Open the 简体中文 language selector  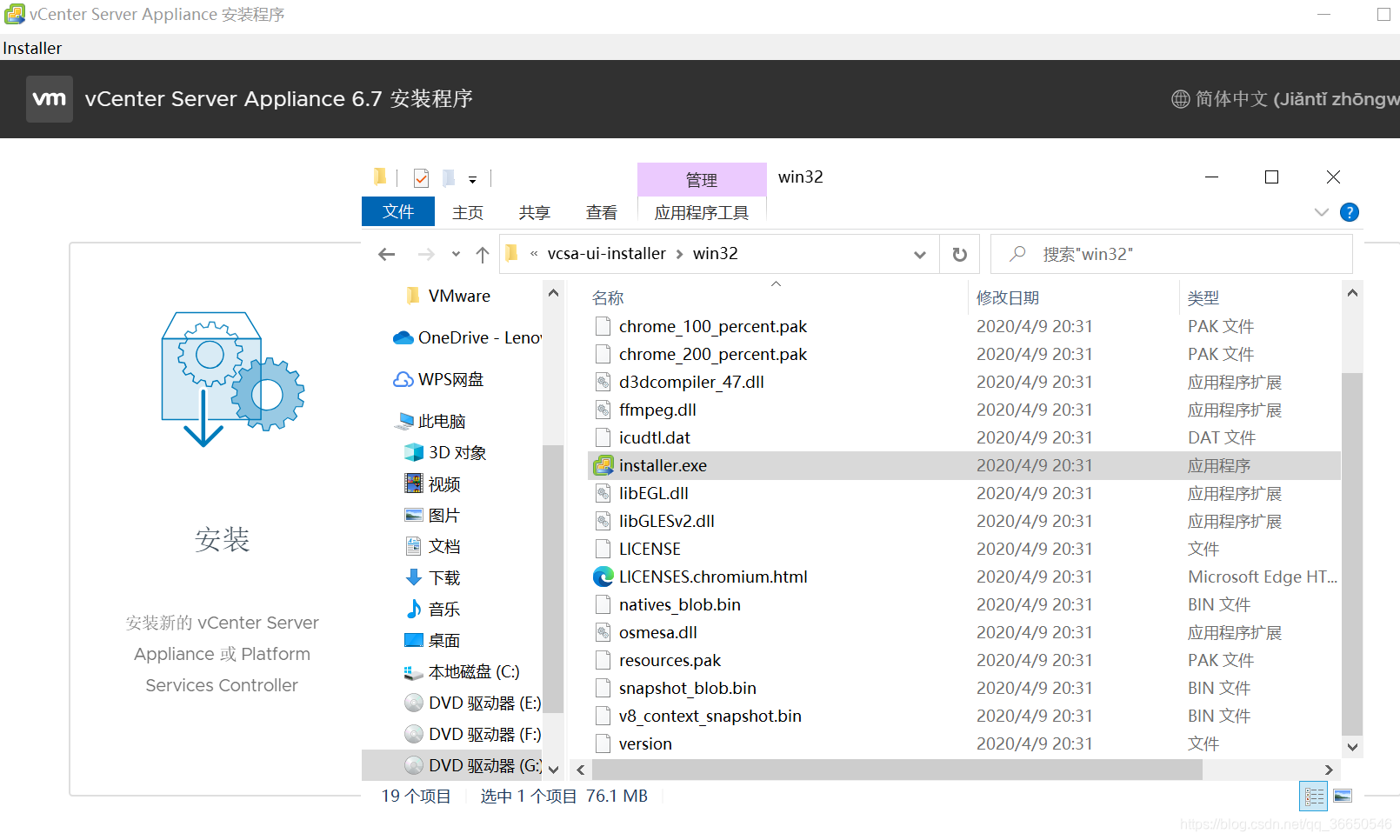click(1285, 99)
